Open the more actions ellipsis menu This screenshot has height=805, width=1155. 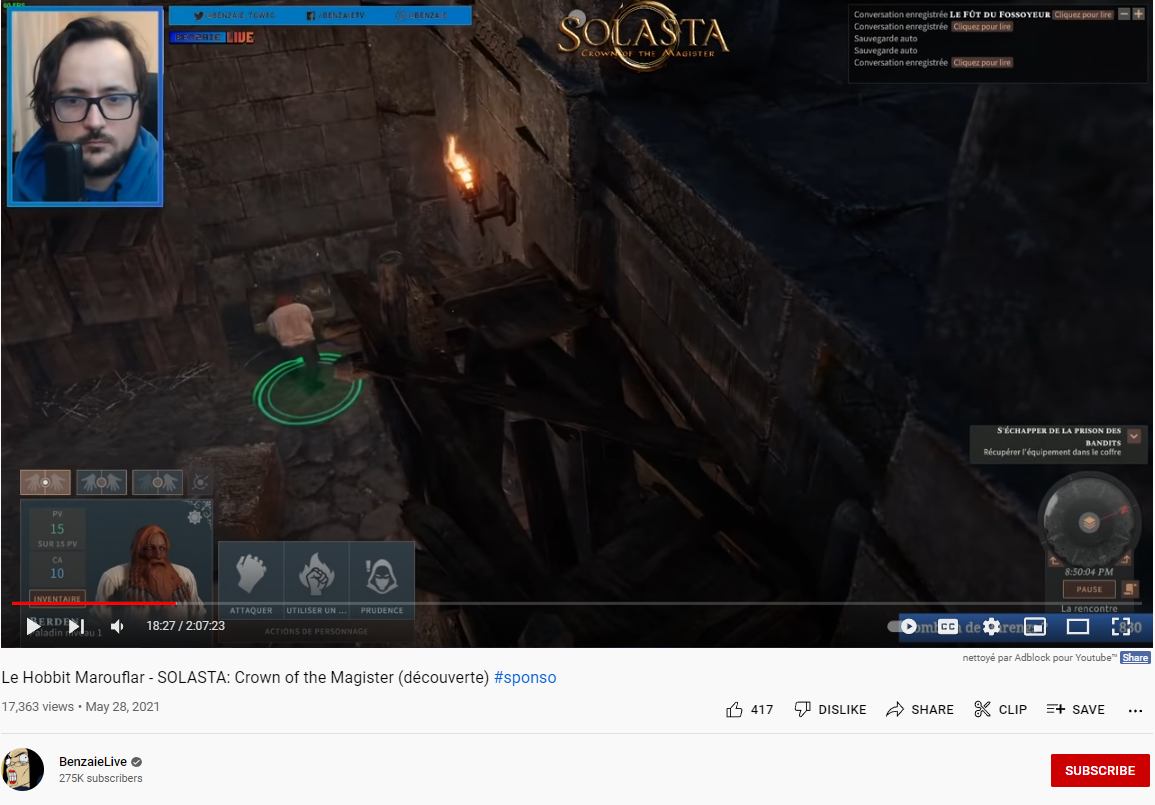pos(1135,710)
